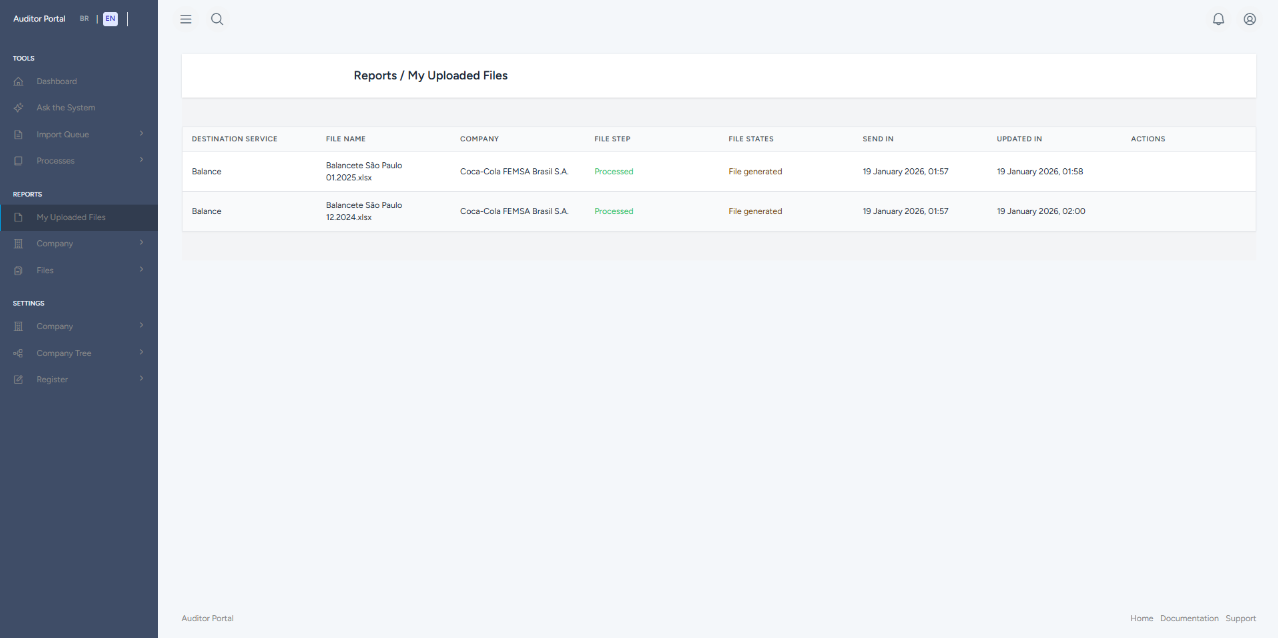Image resolution: width=1278 pixels, height=638 pixels.
Task: Click the My Uploaded Files document icon
Action: click(18, 217)
